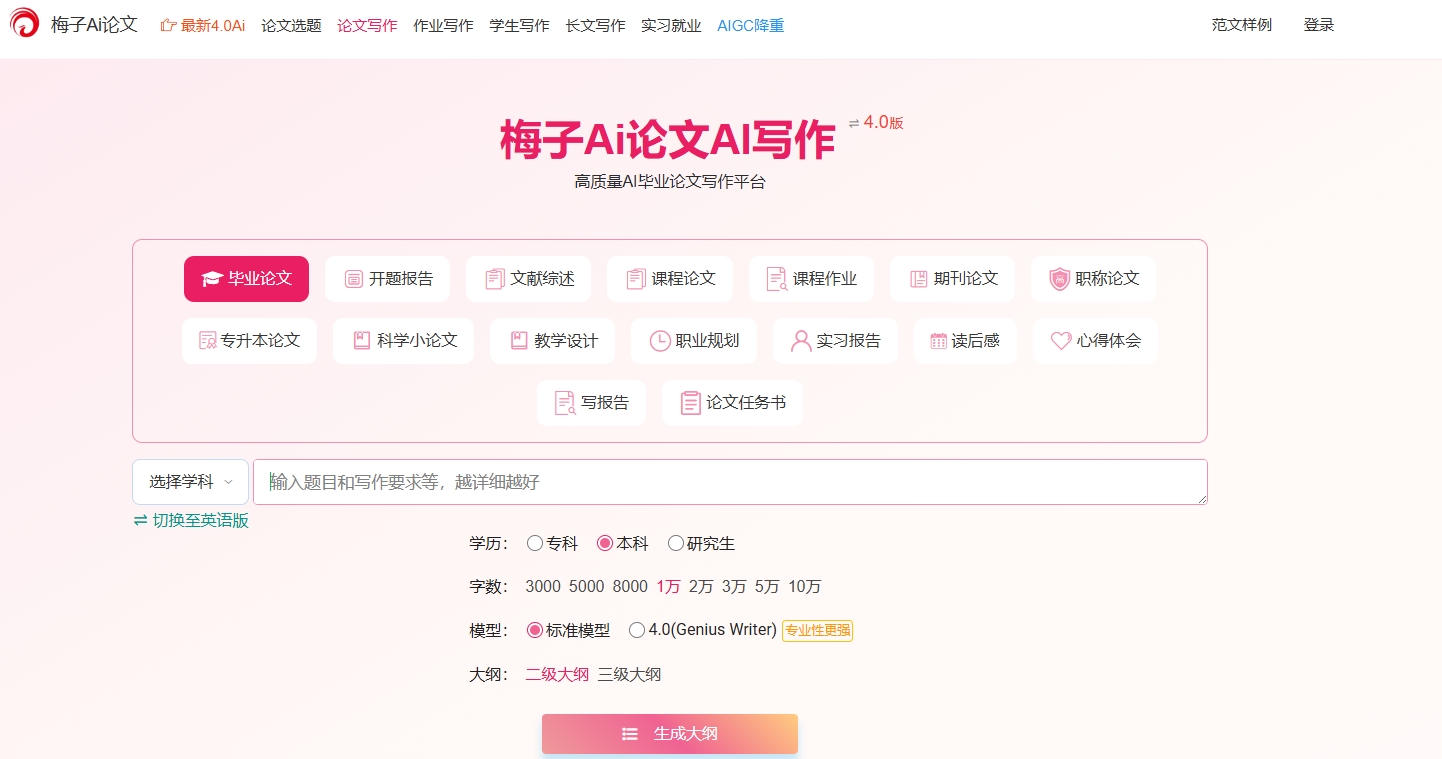1442x759 pixels.
Task: Click the 心得体会 heart icon
Action: click(x=1061, y=341)
